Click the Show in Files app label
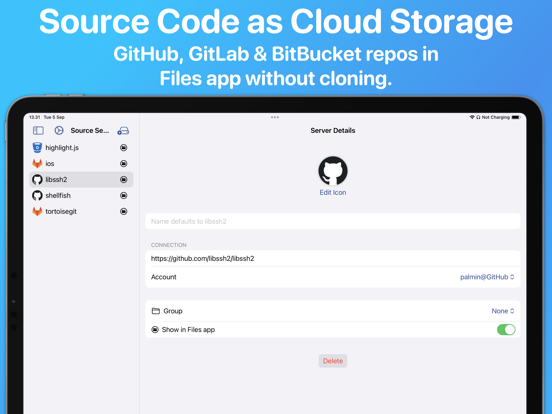Screen dimensions: 552x414 coord(188,330)
